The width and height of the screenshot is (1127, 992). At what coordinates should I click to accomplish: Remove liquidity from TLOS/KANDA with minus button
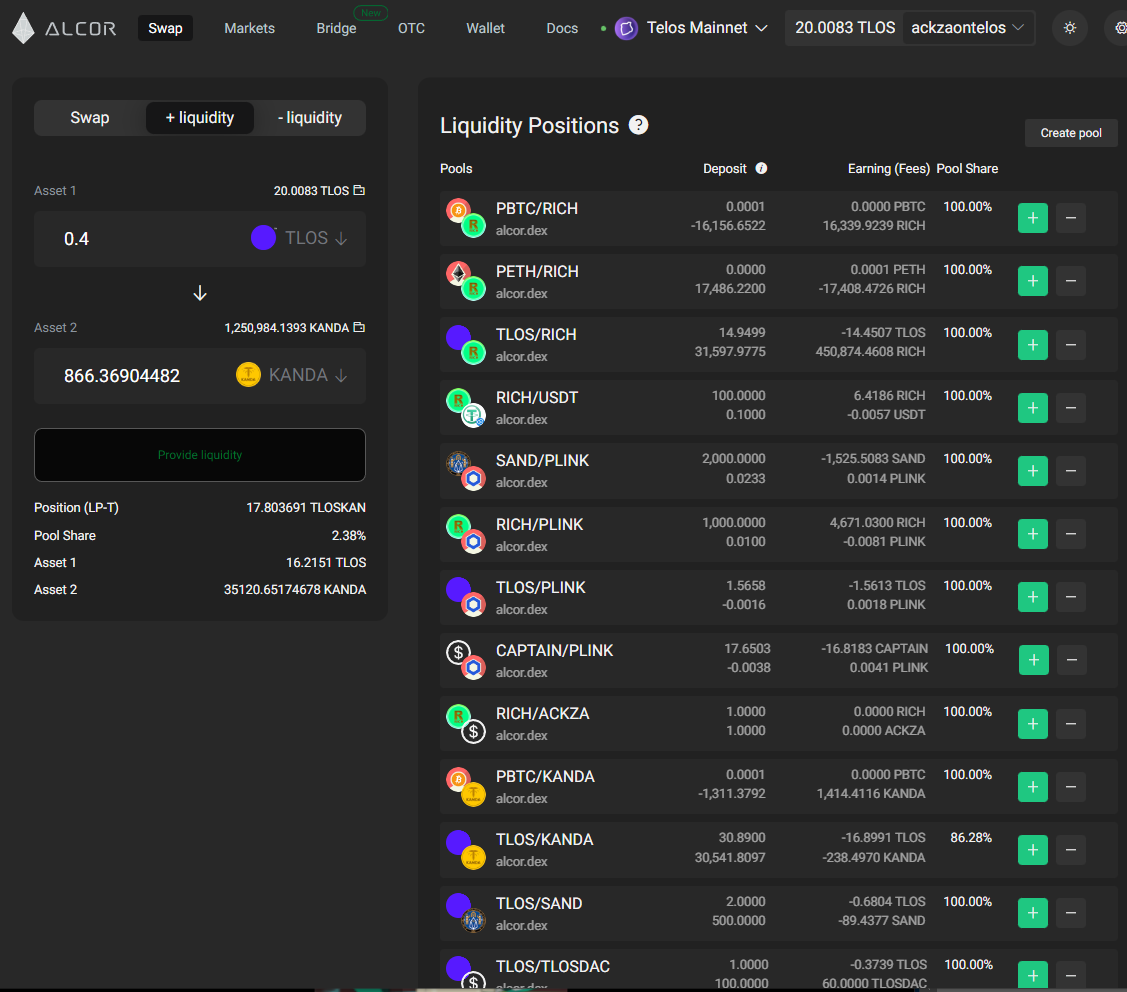point(1070,850)
